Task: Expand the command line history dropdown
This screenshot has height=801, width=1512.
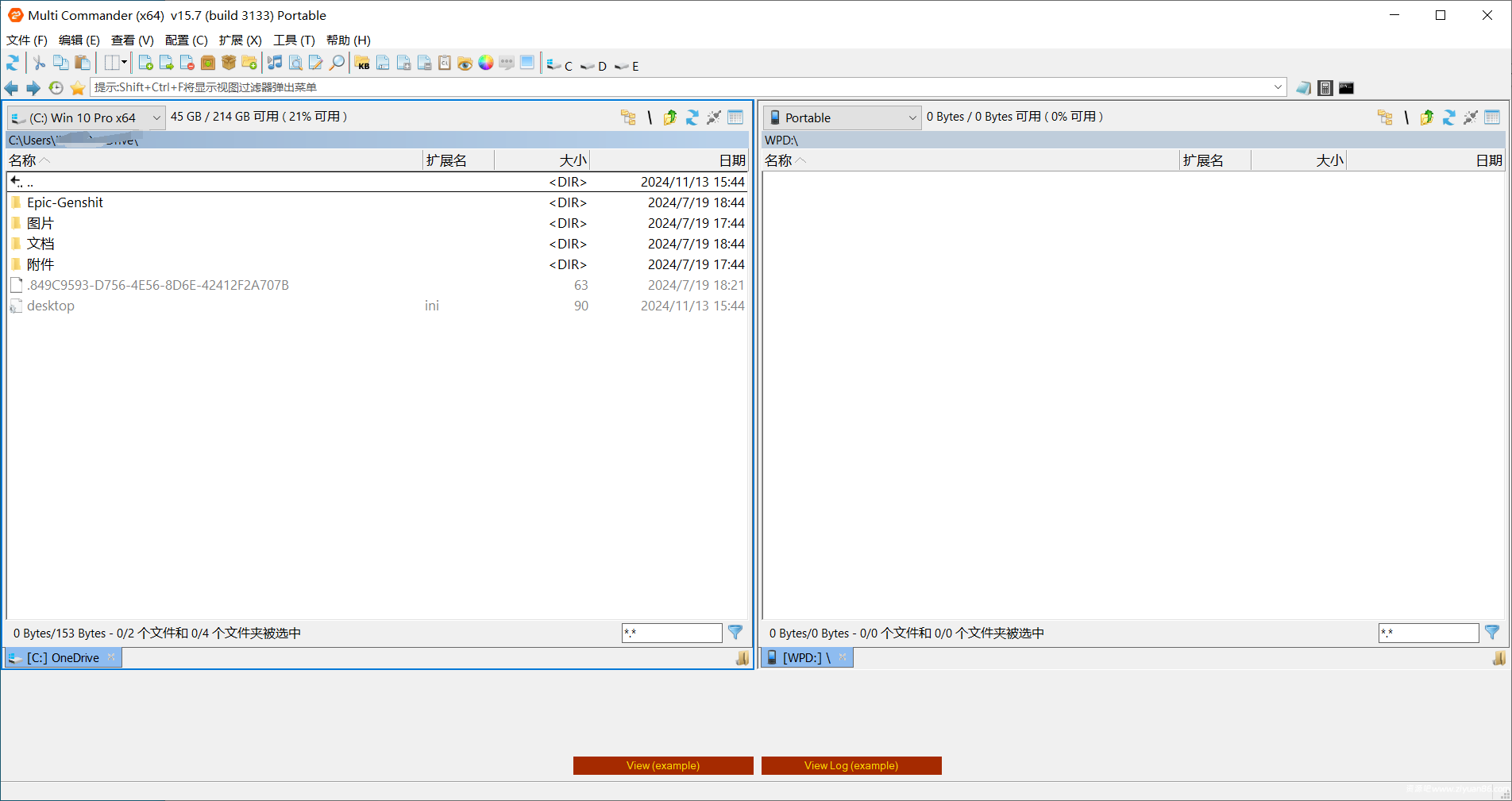Action: tap(1278, 87)
